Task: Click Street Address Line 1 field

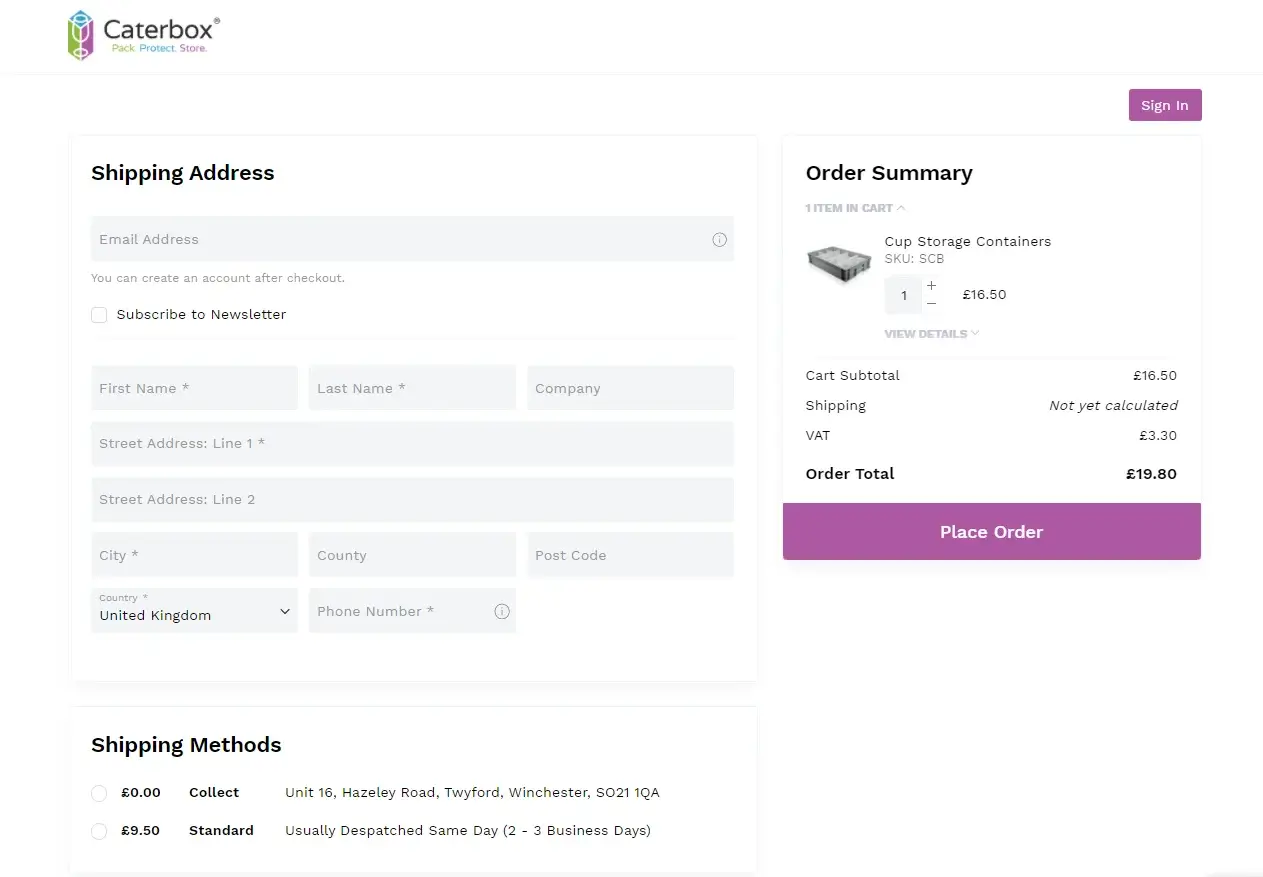Action: tap(412, 443)
